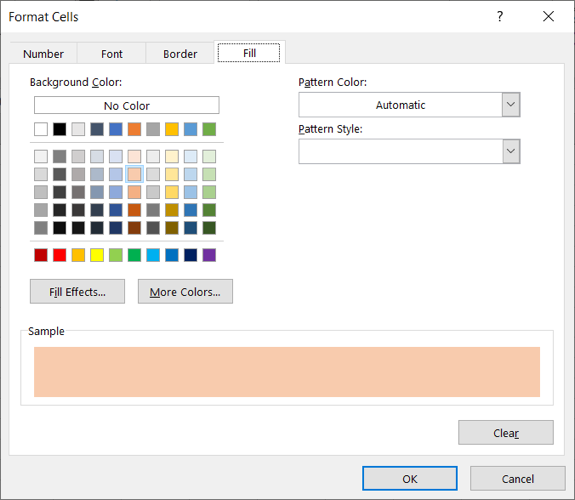Open Fill Effects dialog
Viewport: 575px width, 500px height.
click(77, 292)
